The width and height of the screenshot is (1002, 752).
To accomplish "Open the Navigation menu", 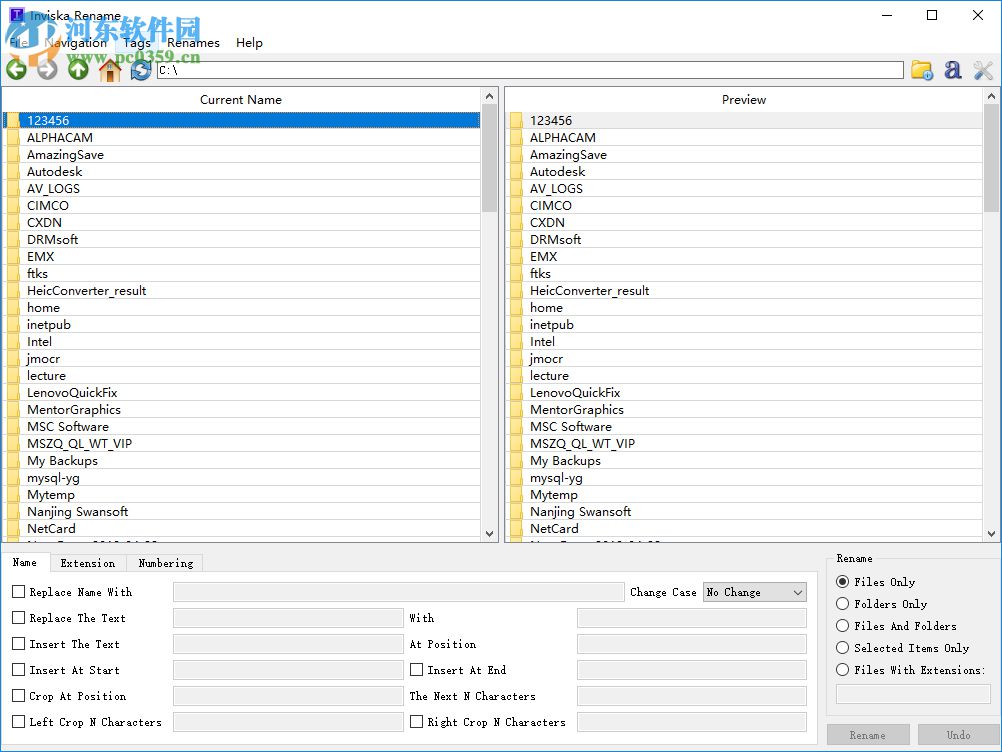I will coord(76,43).
